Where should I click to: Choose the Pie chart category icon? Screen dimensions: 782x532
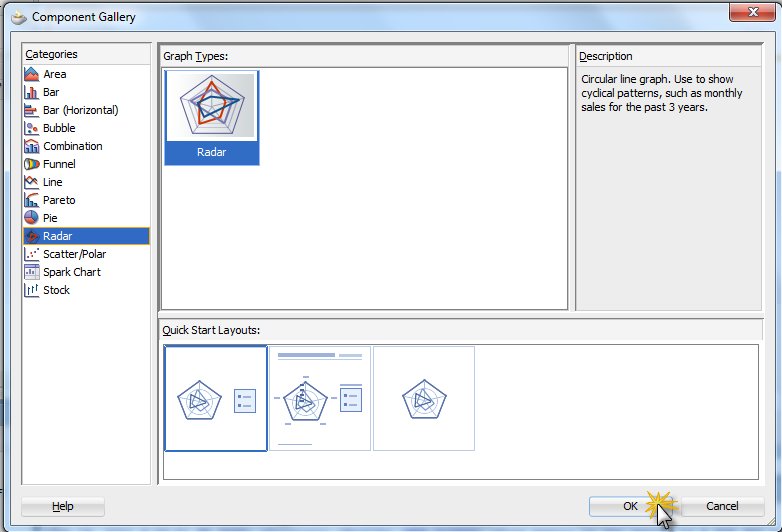(32, 218)
